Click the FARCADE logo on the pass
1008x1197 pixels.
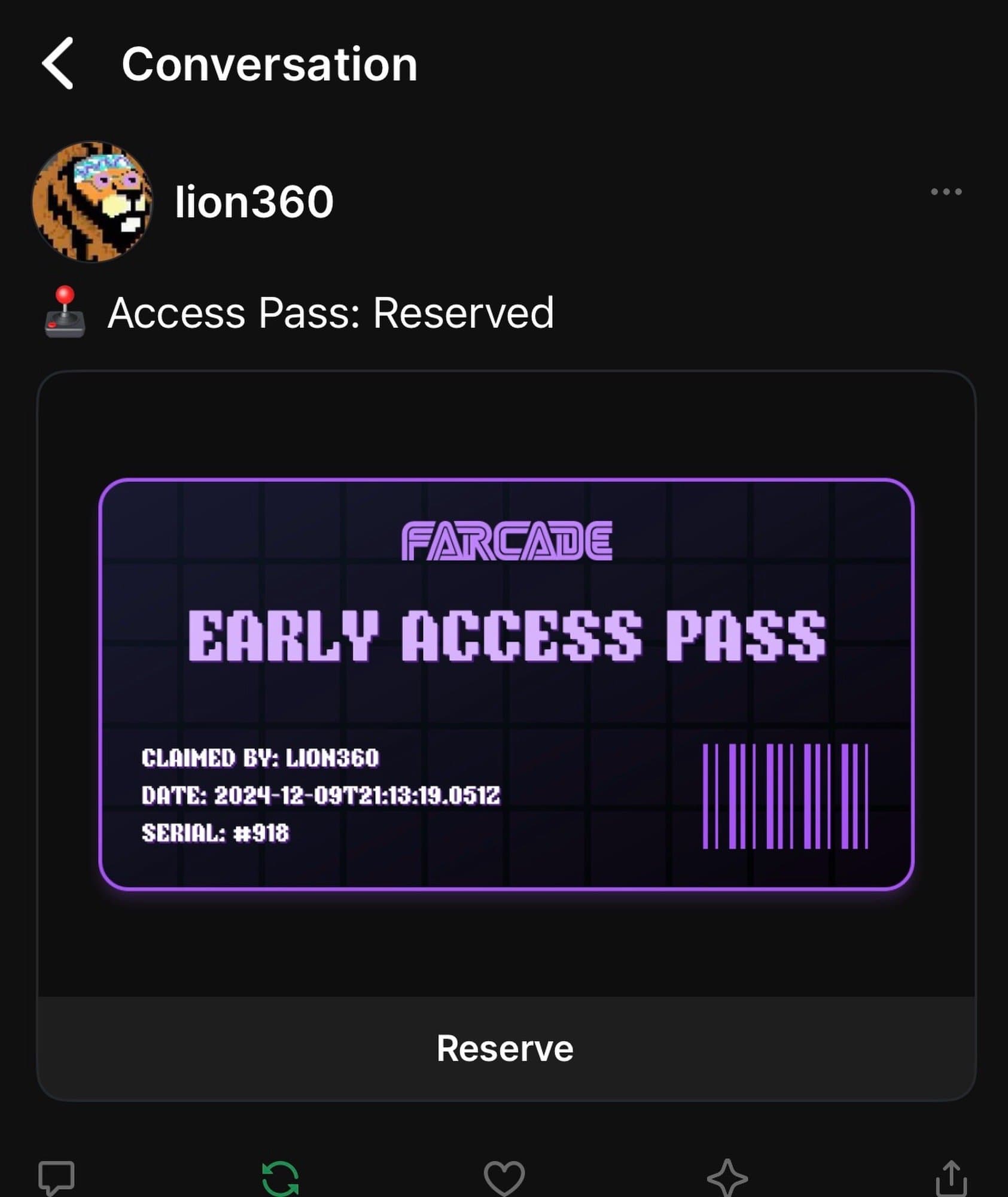pyautogui.click(x=507, y=540)
